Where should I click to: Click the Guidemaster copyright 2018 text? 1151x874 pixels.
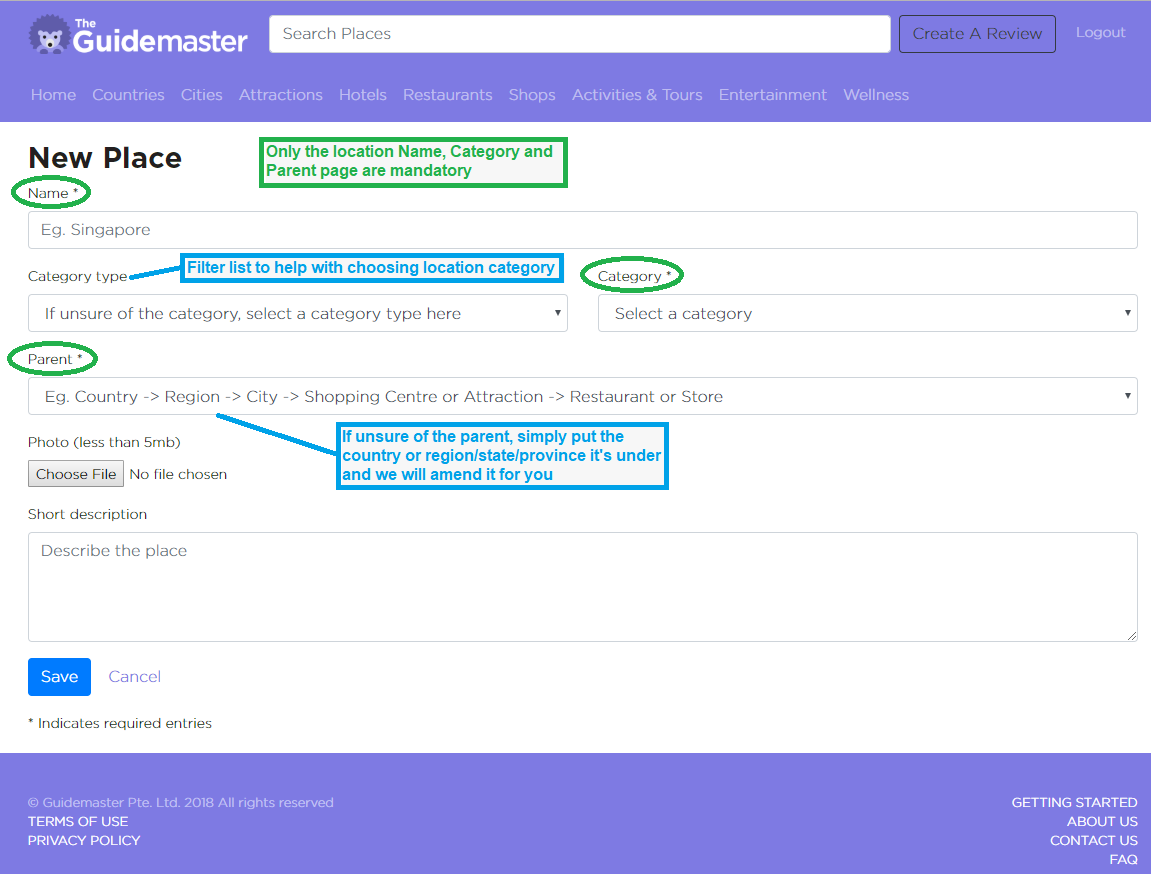pyautogui.click(x=181, y=802)
